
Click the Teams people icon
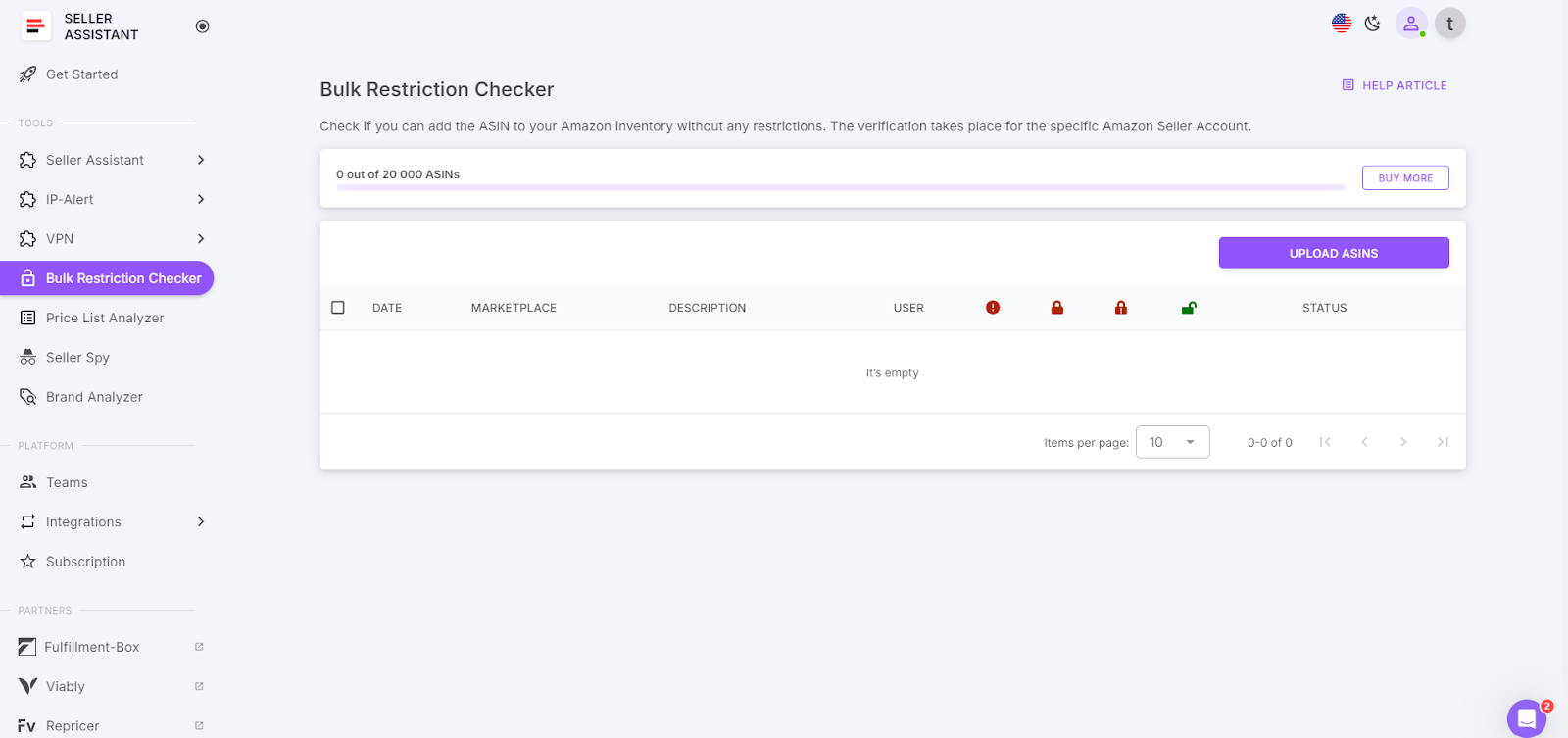28,482
